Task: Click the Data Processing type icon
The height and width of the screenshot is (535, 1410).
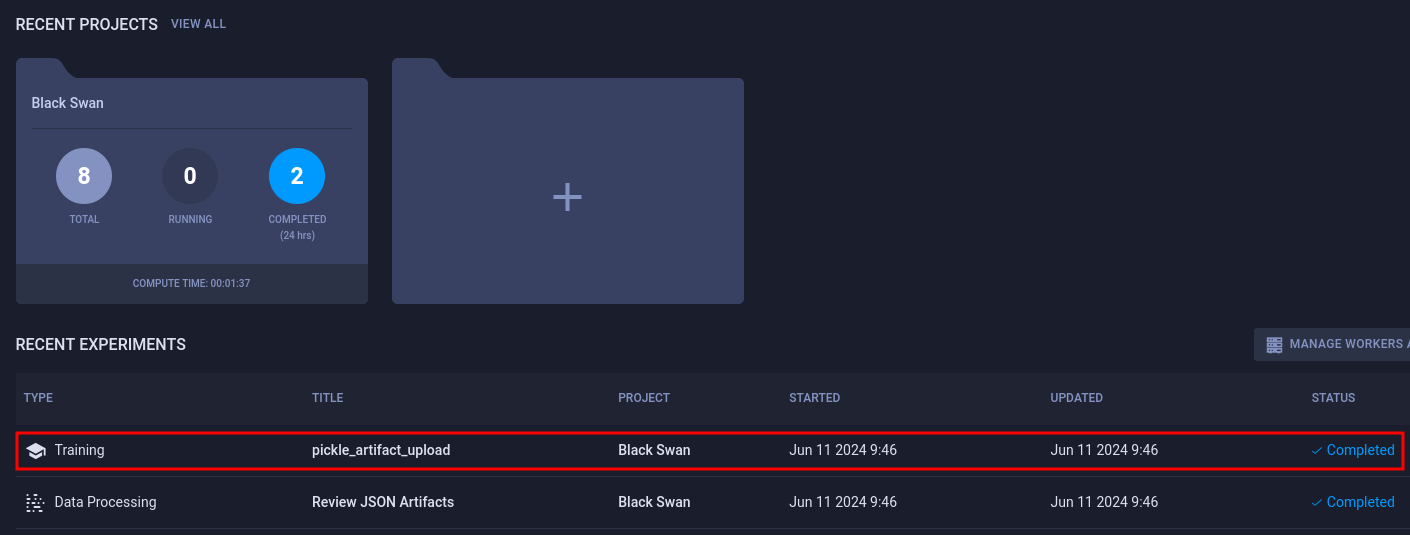Action: (36, 503)
